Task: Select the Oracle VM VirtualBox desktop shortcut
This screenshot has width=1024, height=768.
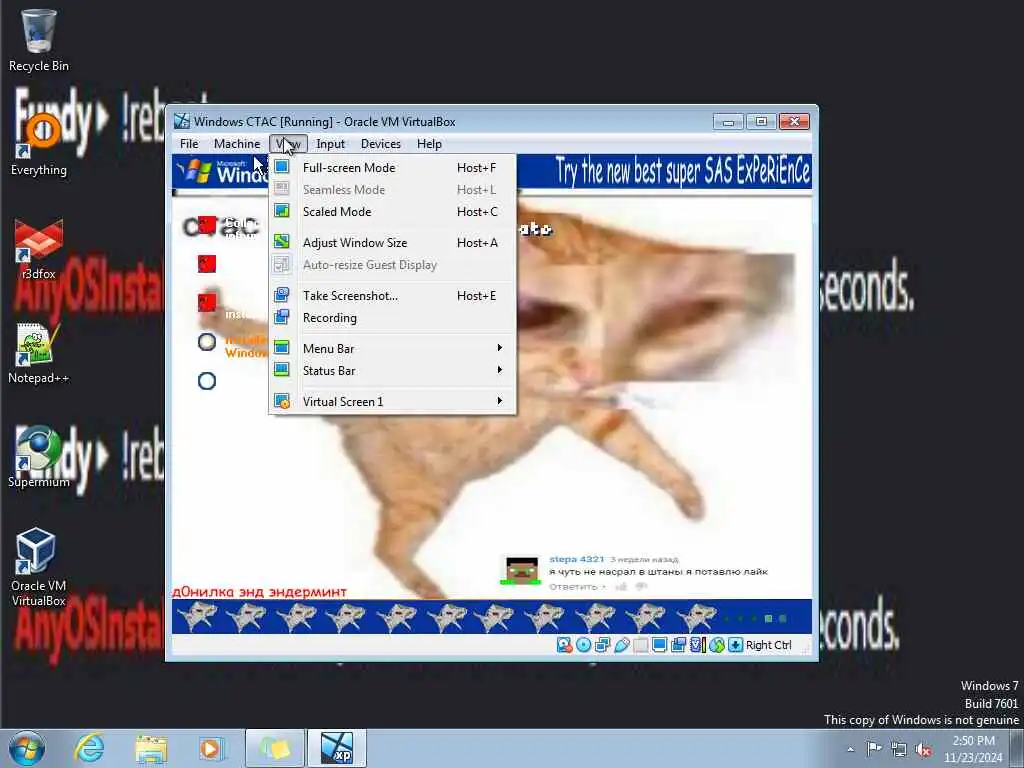Action: [x=39, y=567]
